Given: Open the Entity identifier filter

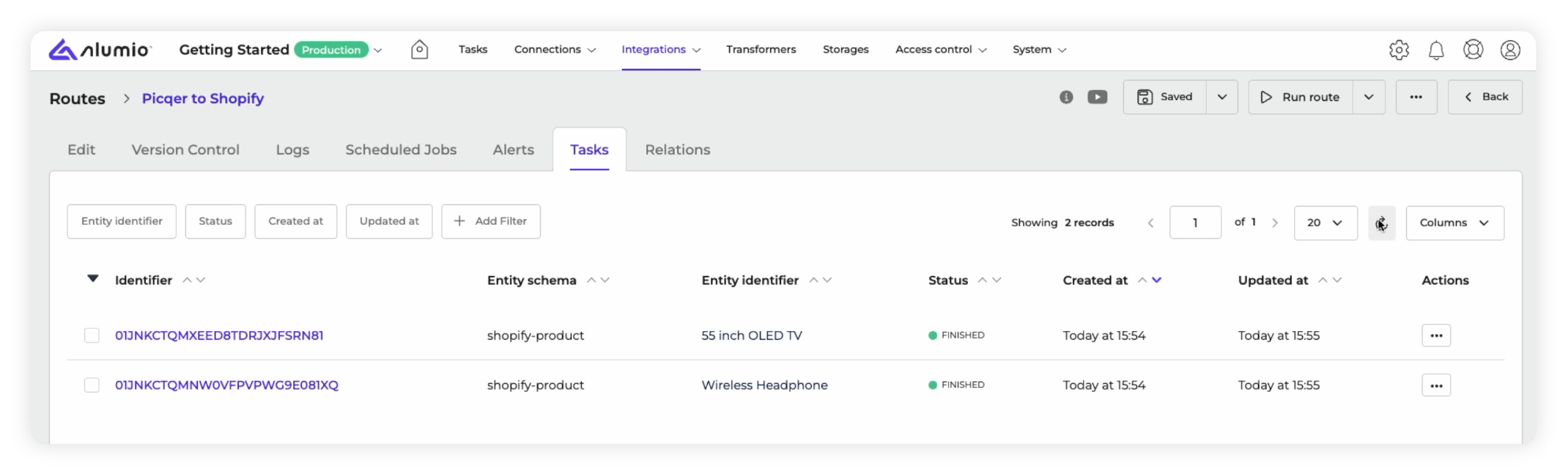Looking at the screenshot, I should point(122,221).
